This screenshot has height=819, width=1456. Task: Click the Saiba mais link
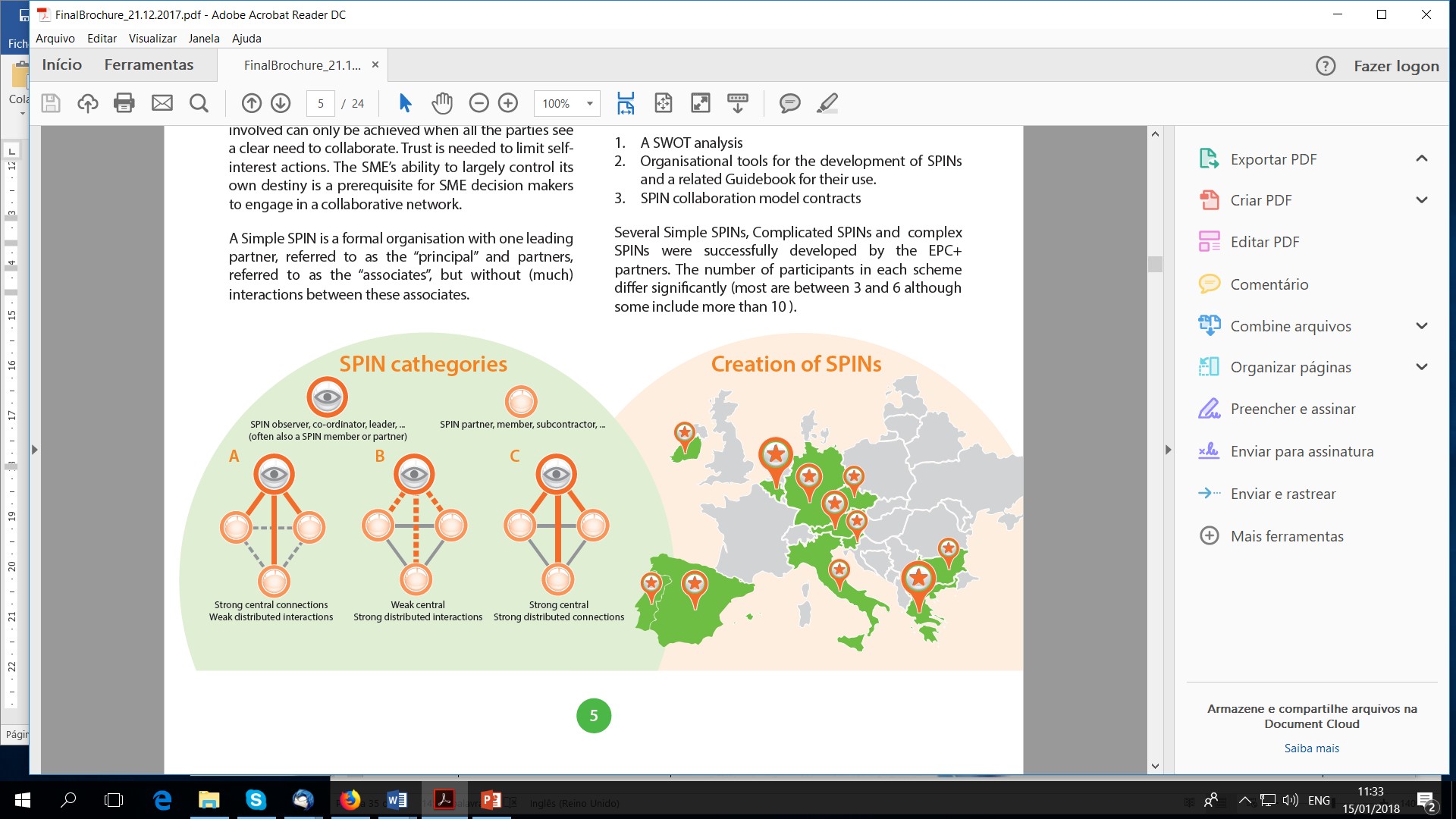click(x=1311, y=748)
